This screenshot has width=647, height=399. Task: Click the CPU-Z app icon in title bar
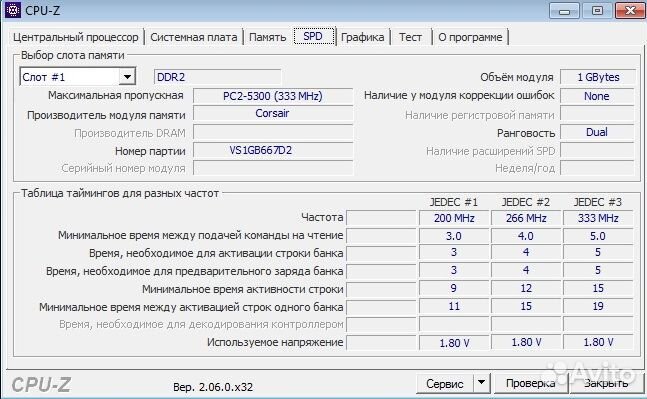(12, 10)
